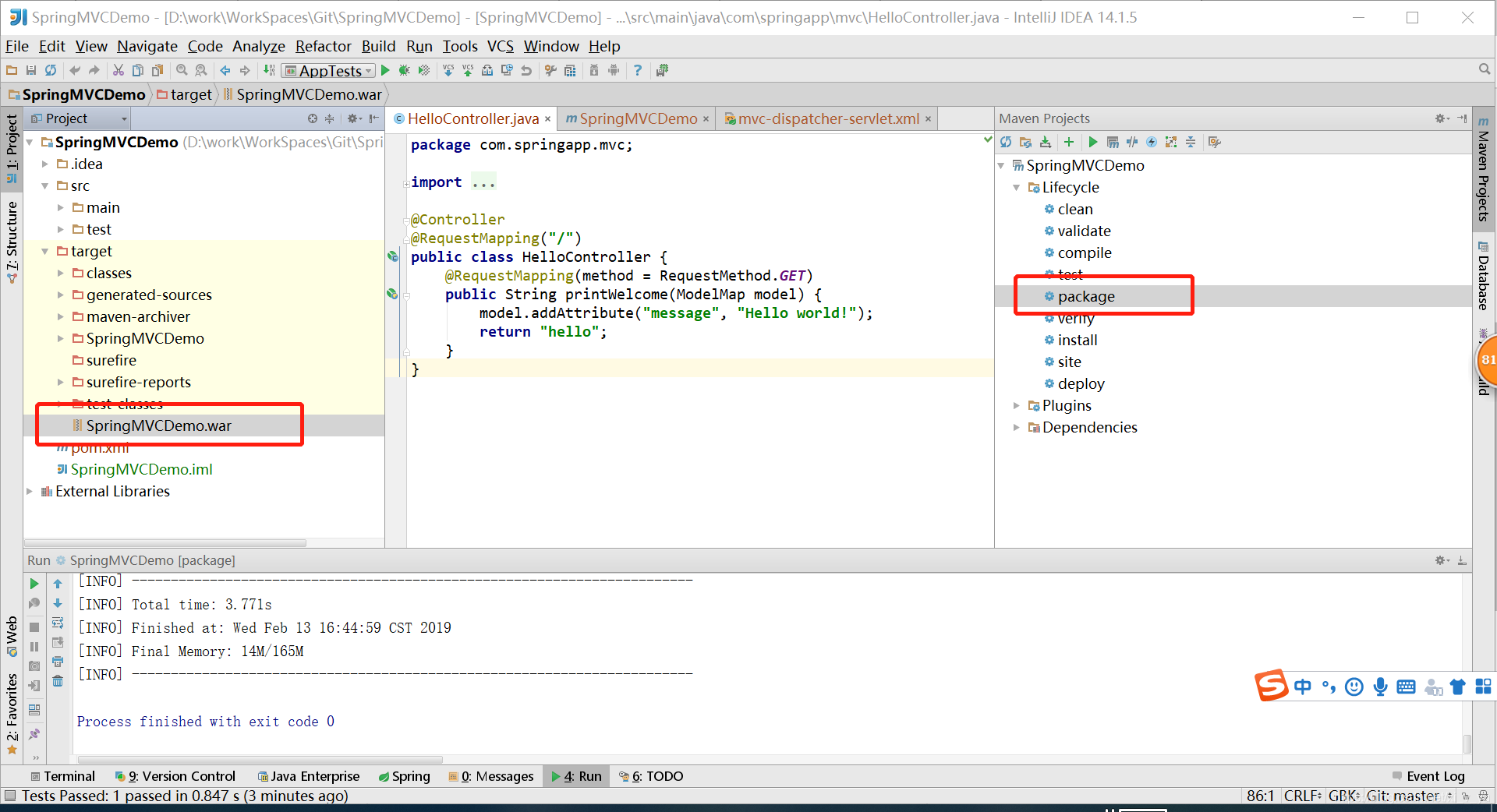Open the Event Log

1428,776
